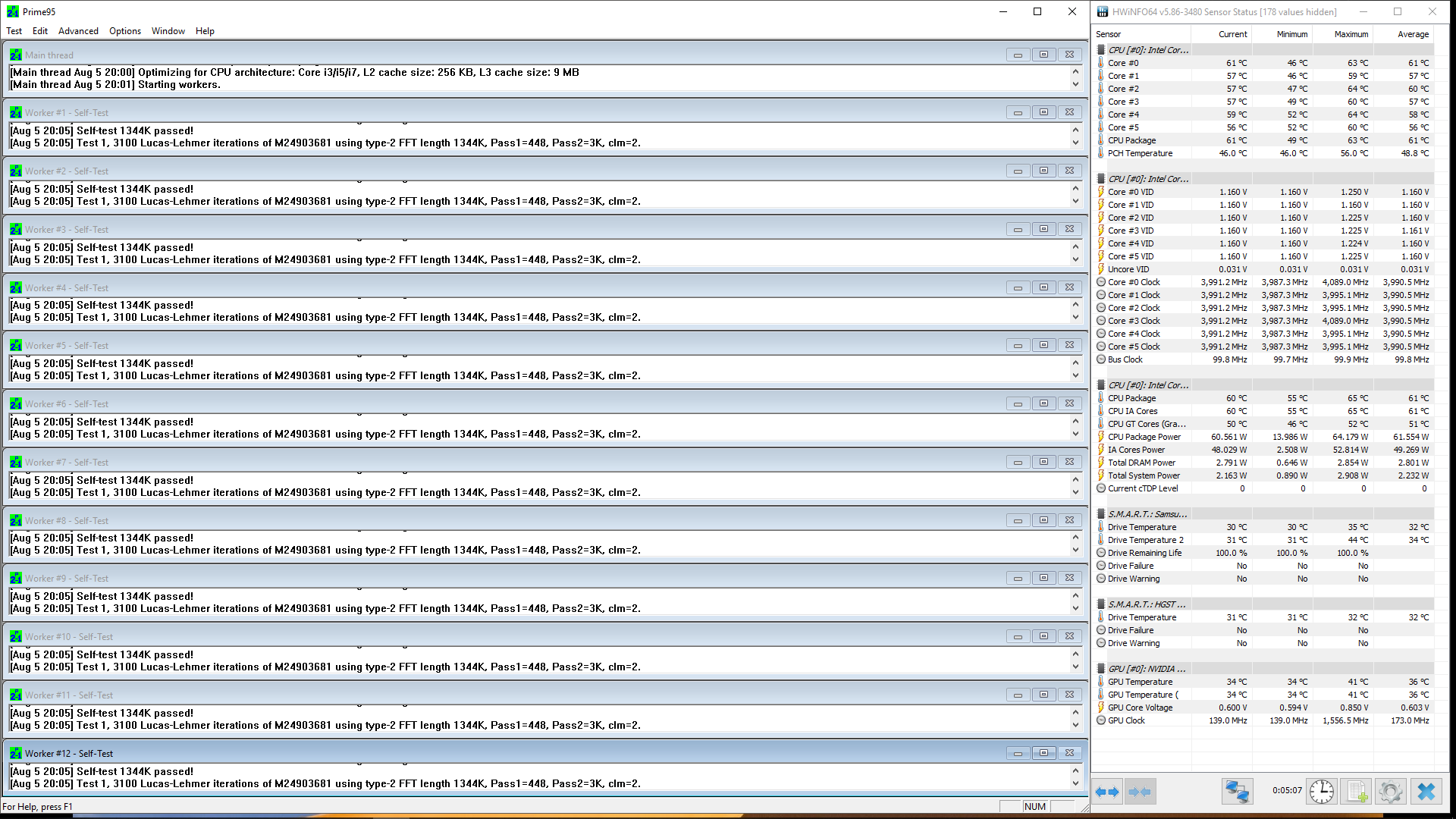Click icon beside Drive Remaining Life
The width and height of the screenshot is (1456, 819).
click(1101, 553)
